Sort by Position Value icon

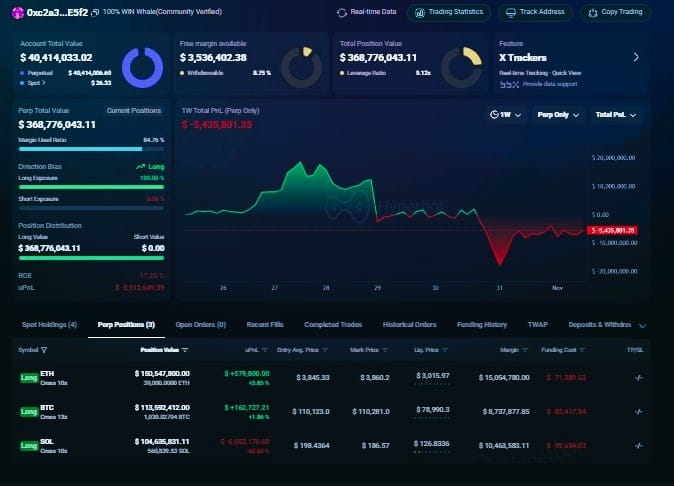[x=185, y=350]
